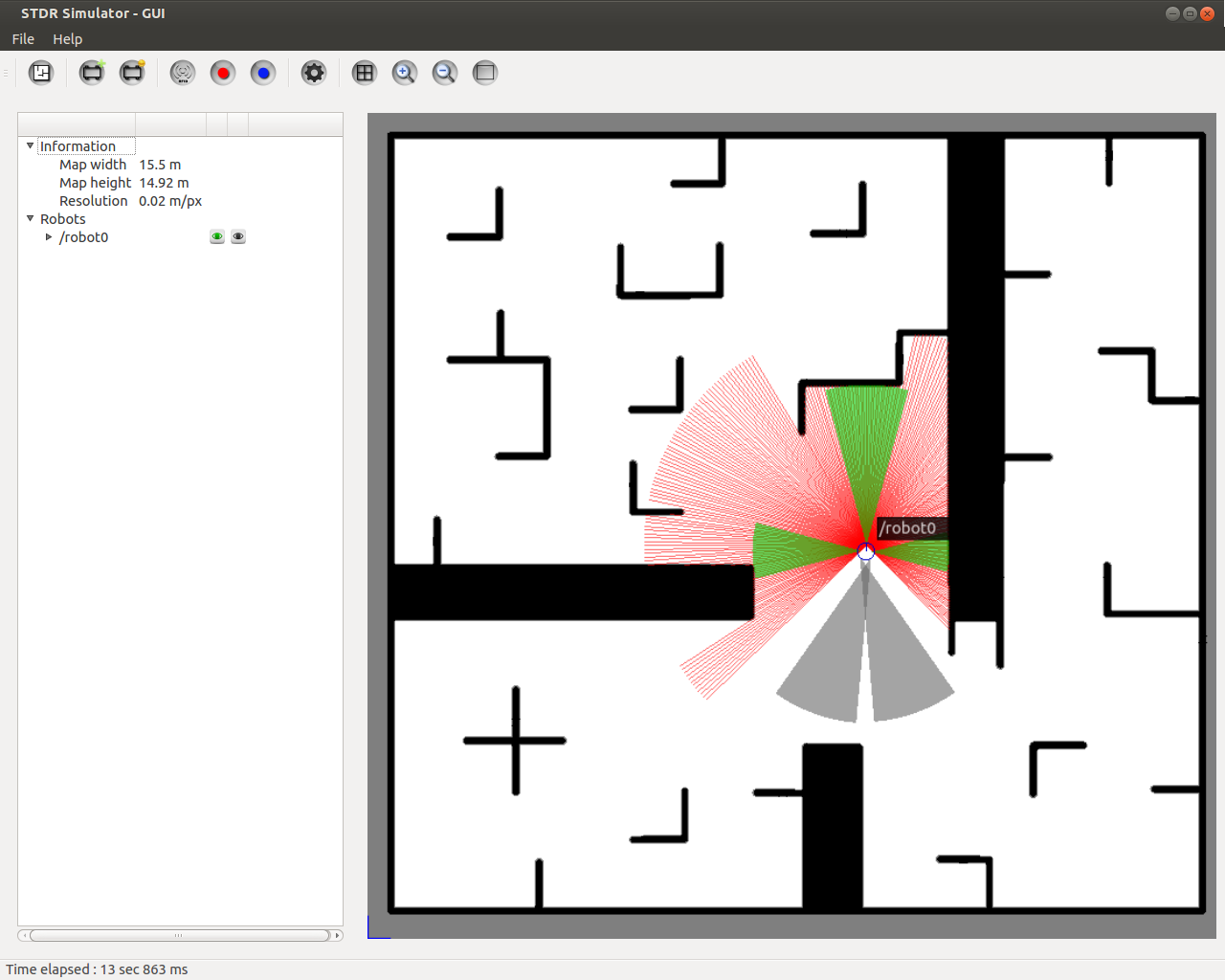
Task: Select the blue CO2 source tool
Action: [263, 73]
